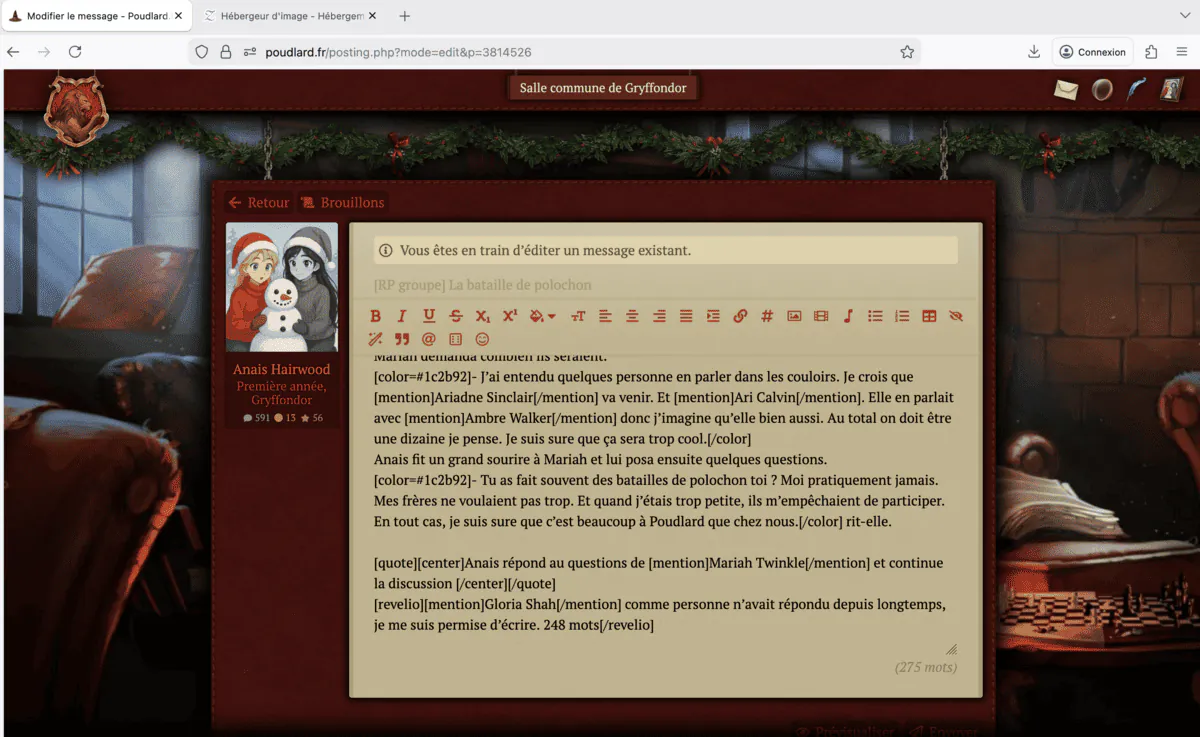Click the Anais Hairwood avatar image
This screenshot has height=737, width=1200.
pos(282,287)
